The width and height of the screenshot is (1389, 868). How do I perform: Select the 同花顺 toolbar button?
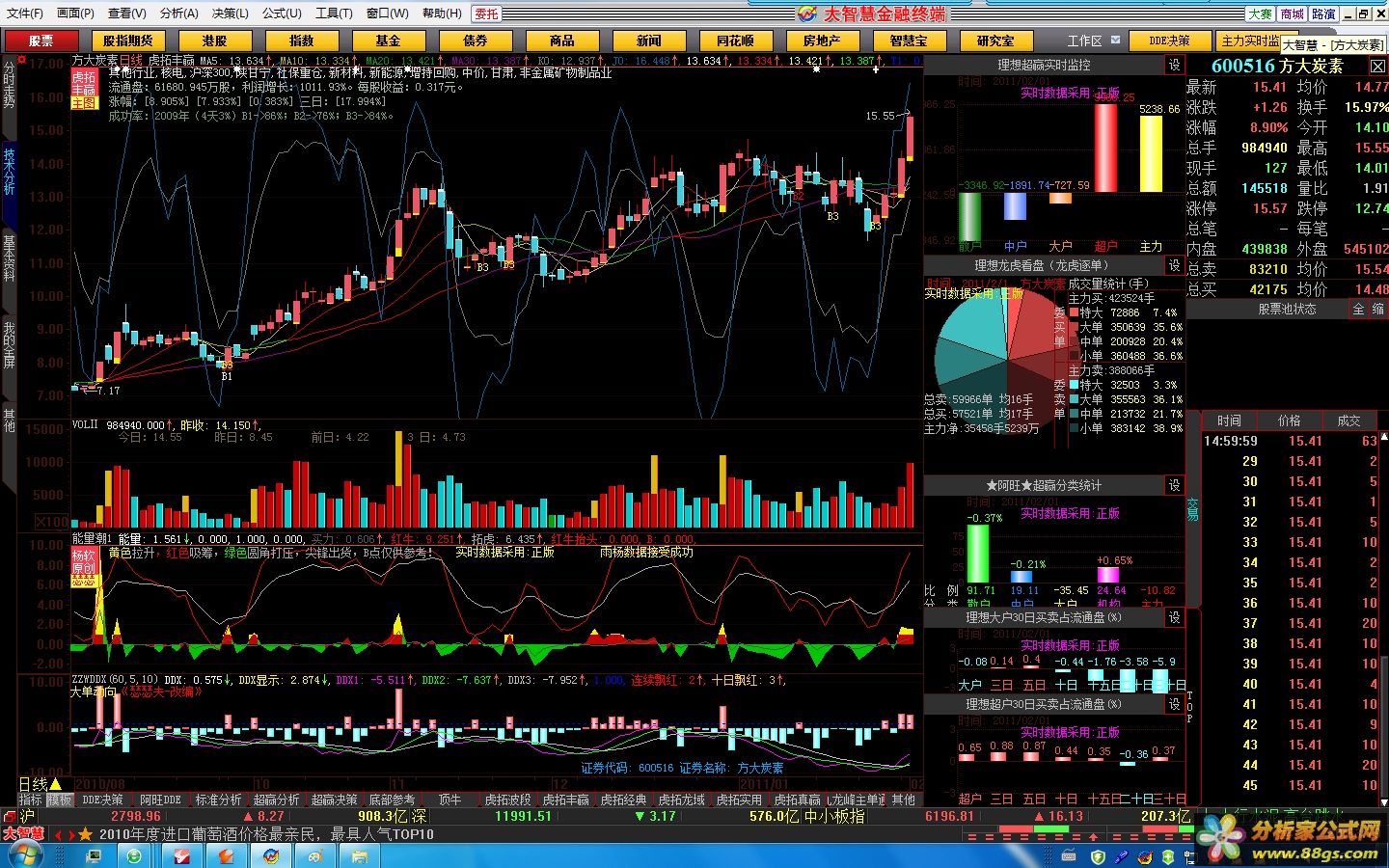coord(736,41)
